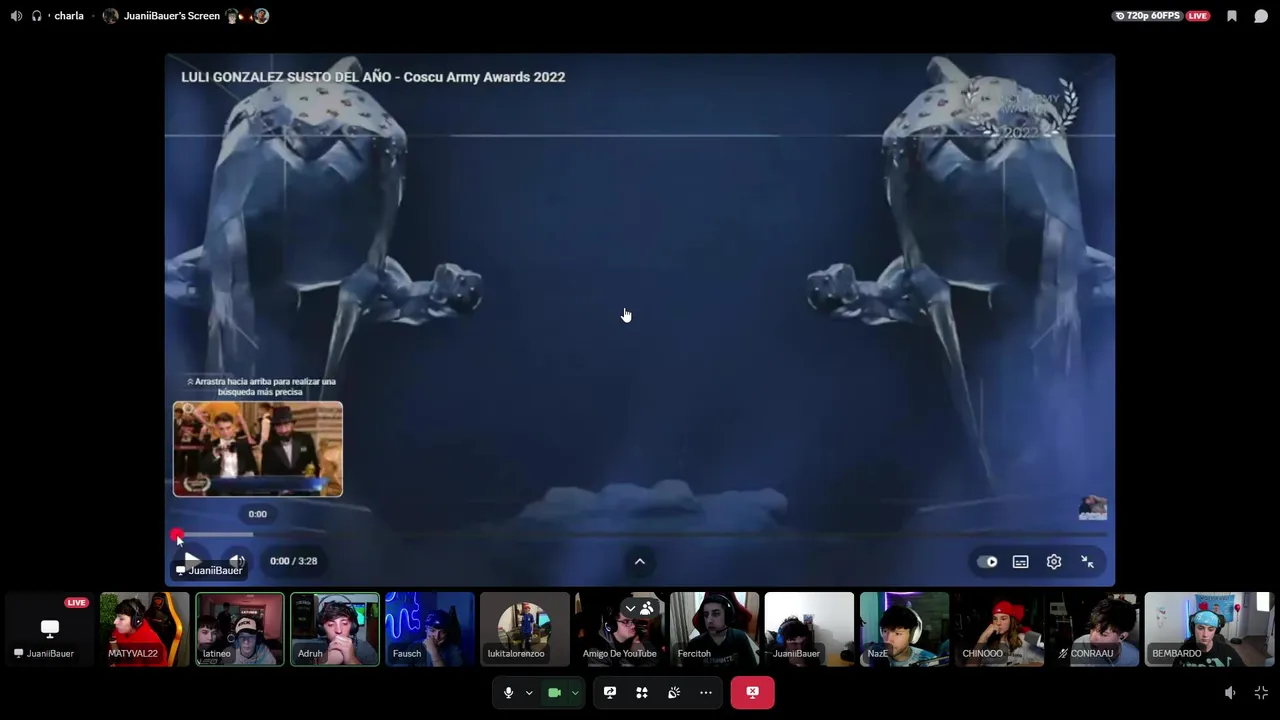The width and height of the screenshot is (1280, 720).
Task: Click the members icon above participant tiles
Action: pos(647,608)
